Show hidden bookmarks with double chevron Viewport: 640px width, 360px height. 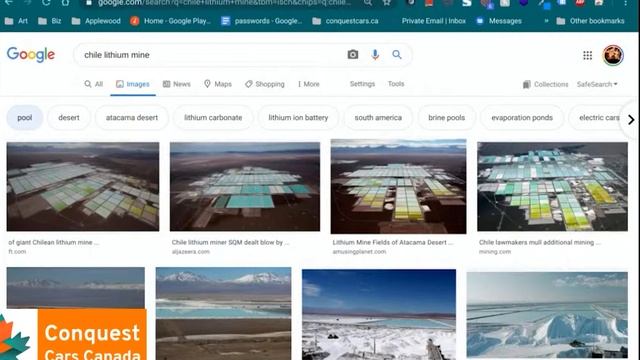click(x=546, y=21)
